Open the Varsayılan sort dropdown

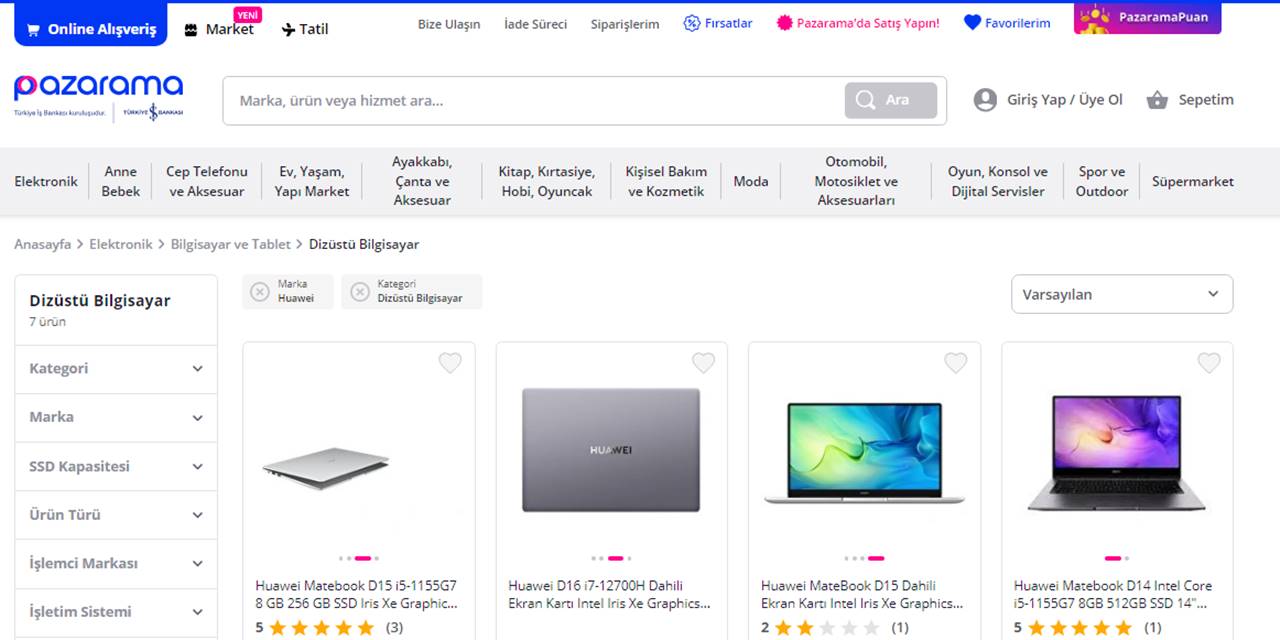1121,294
